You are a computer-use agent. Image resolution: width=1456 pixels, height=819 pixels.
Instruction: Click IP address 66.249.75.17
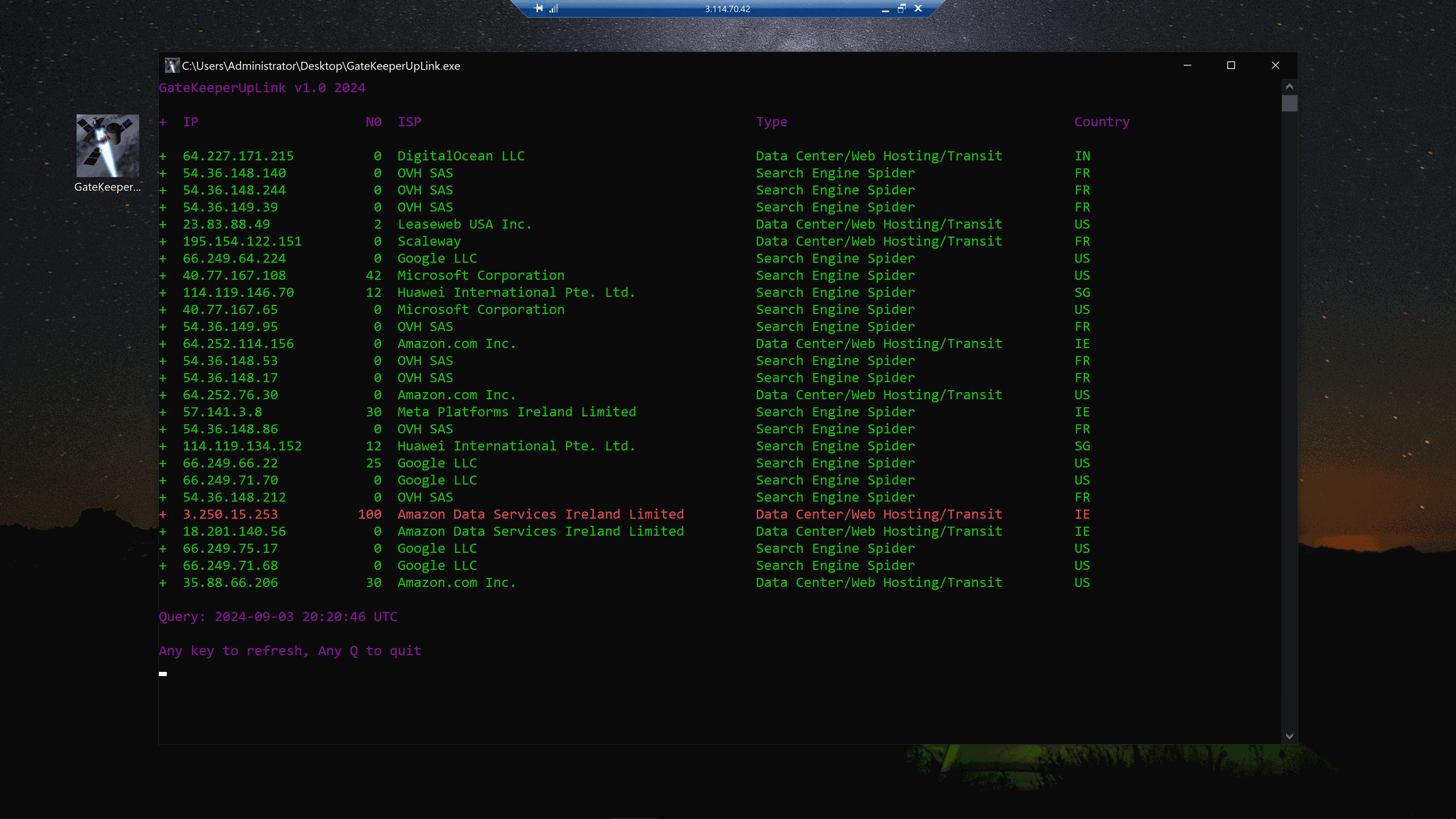tap(230, 548)
